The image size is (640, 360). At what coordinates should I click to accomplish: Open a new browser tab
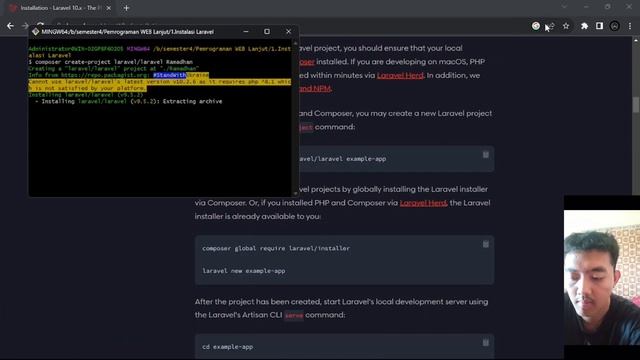[x=126, y=8]
